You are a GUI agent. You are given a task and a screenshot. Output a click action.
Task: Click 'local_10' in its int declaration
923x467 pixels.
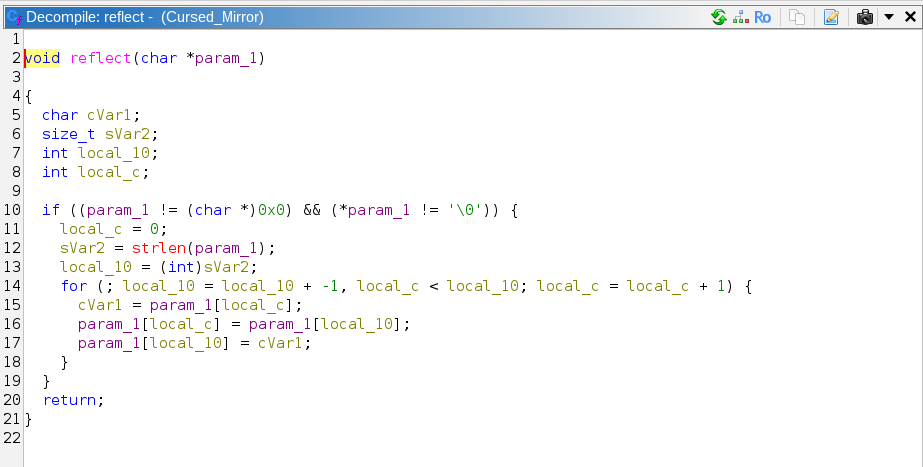(x=114, y=153)
